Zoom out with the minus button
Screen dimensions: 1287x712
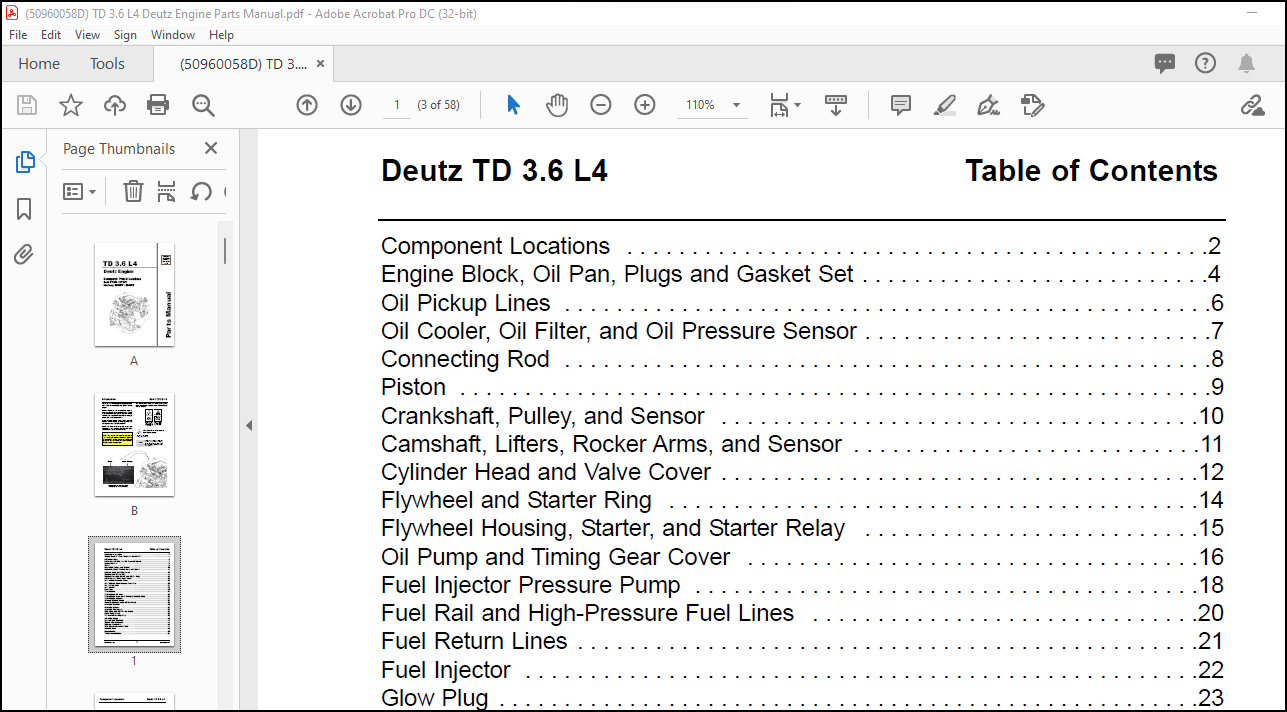[601, 105]
